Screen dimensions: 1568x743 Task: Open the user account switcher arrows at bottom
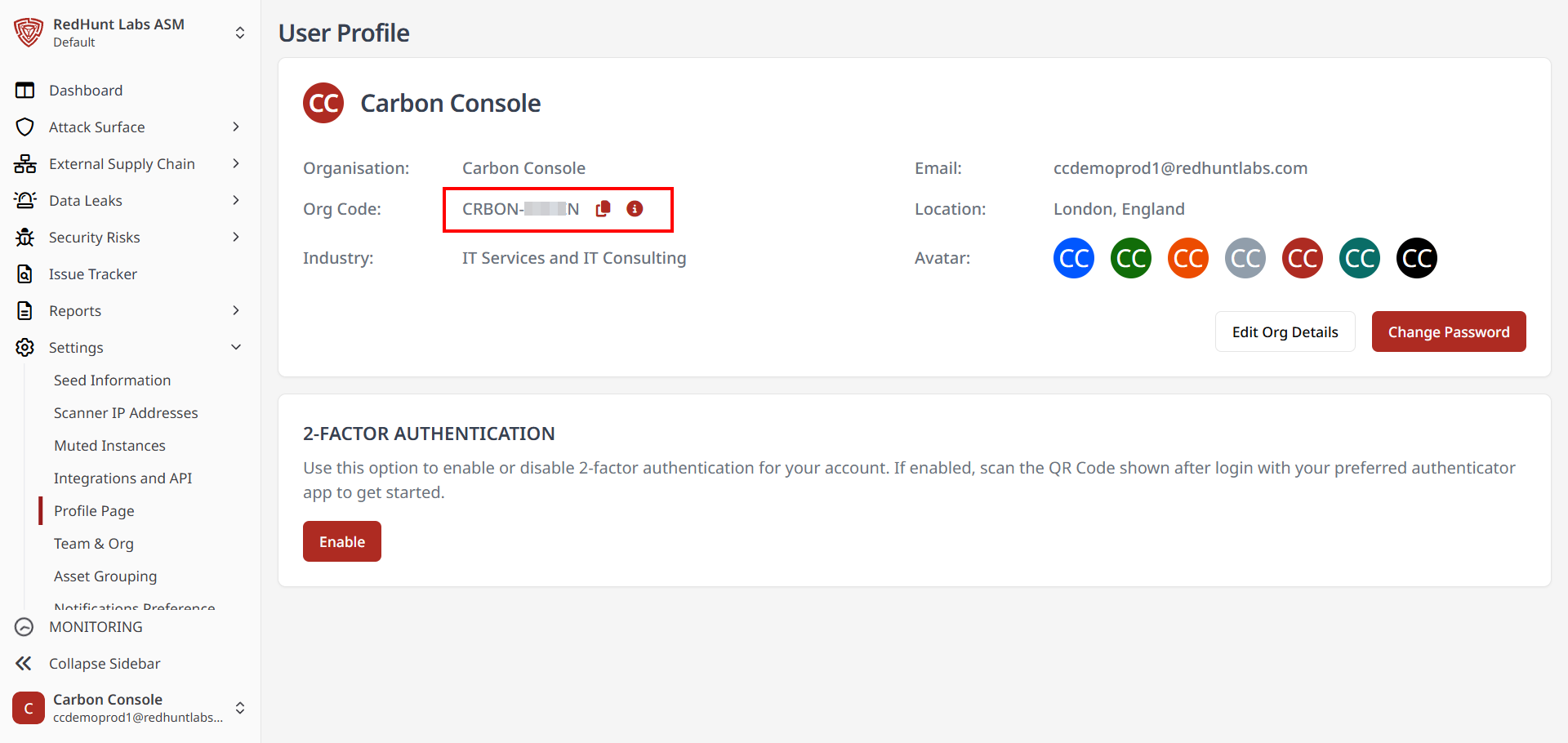coord(240,708)
